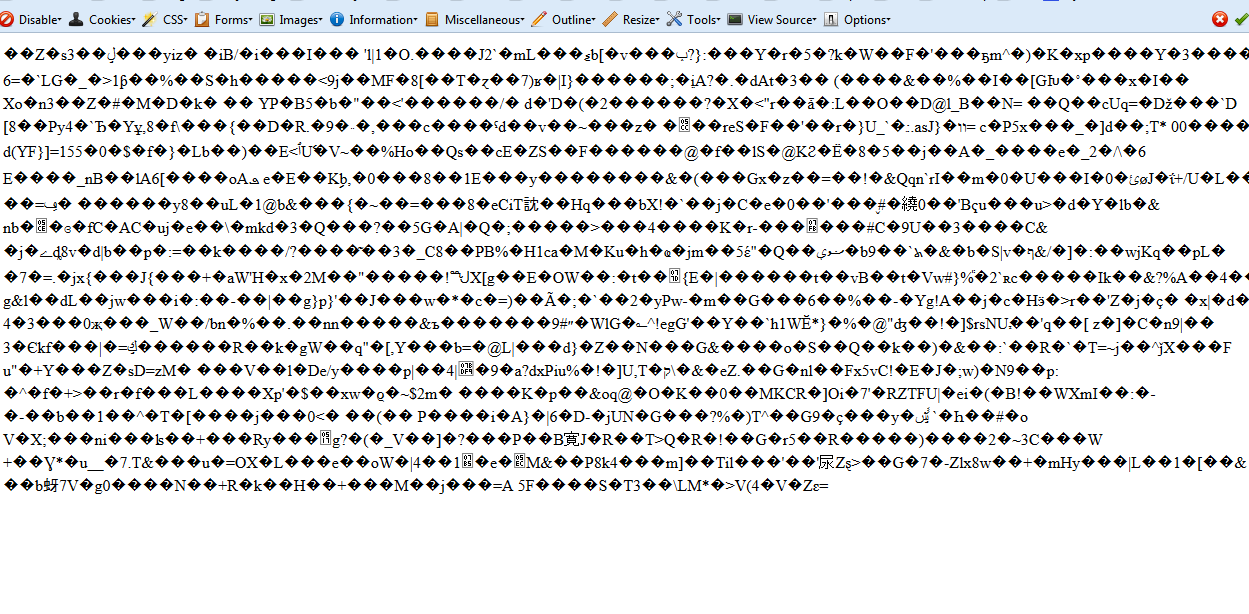
Task: Open the Information menu
Action: coord(374,19)
